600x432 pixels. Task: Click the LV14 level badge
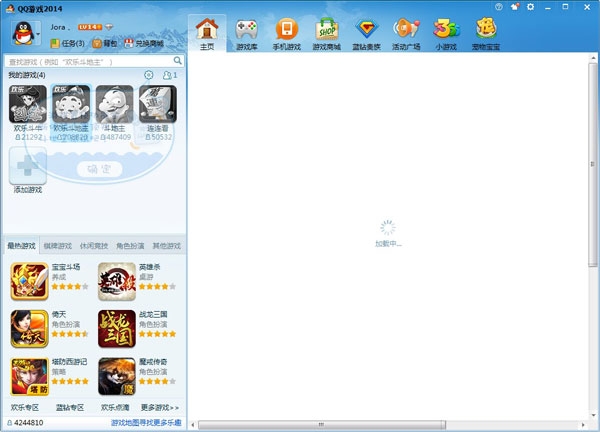90,27
